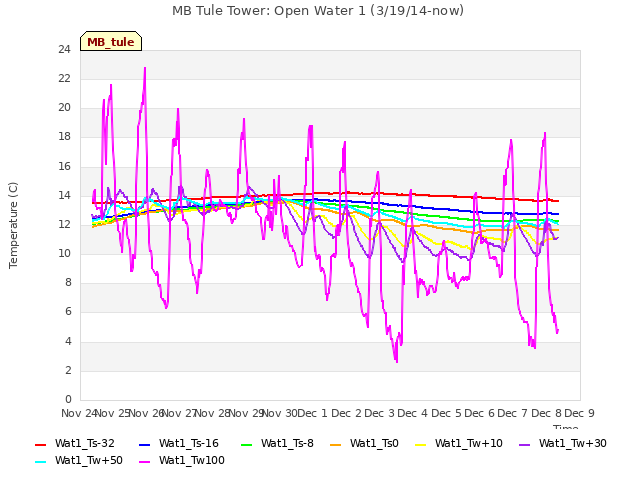Click the Dec 4 x-axis tick label
The width and height of the screenshot is (640, 480).
[413, 413]
